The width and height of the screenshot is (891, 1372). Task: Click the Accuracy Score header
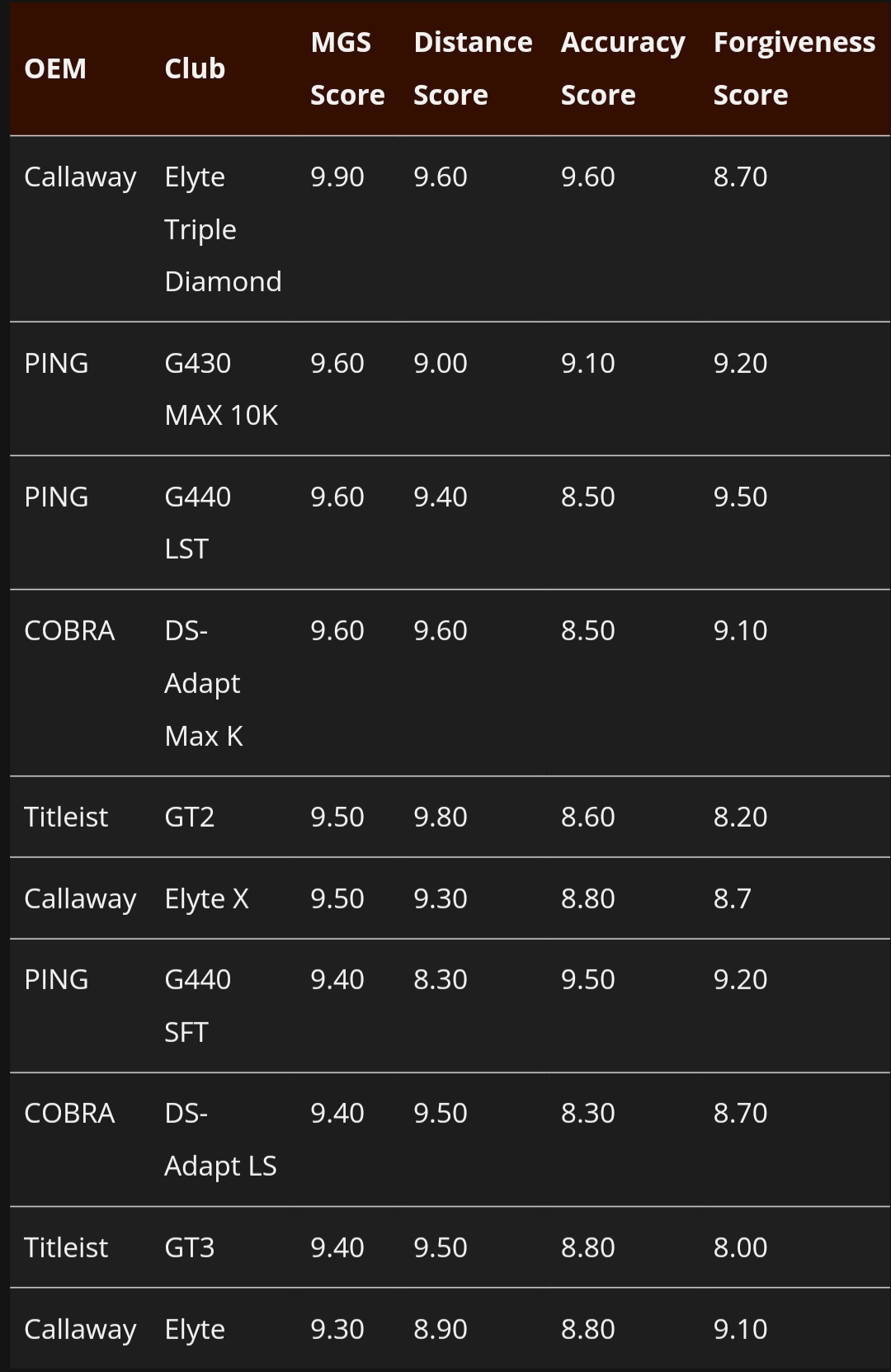(x=623, y=68)
